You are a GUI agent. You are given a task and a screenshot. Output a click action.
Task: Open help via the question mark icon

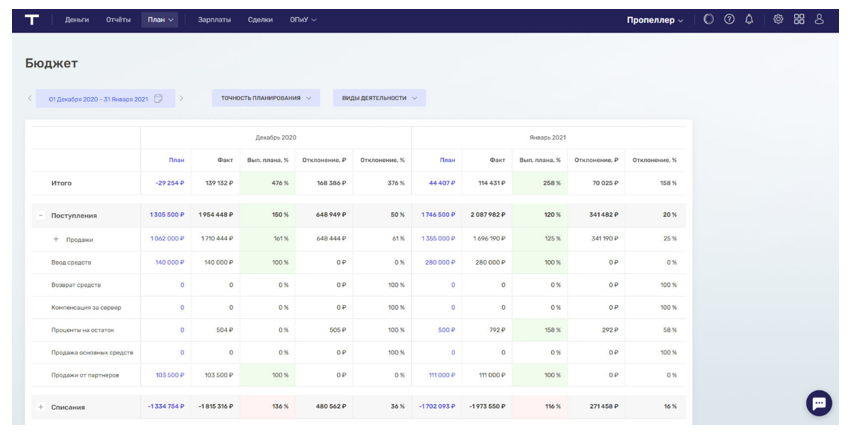(x=729, y=19)
